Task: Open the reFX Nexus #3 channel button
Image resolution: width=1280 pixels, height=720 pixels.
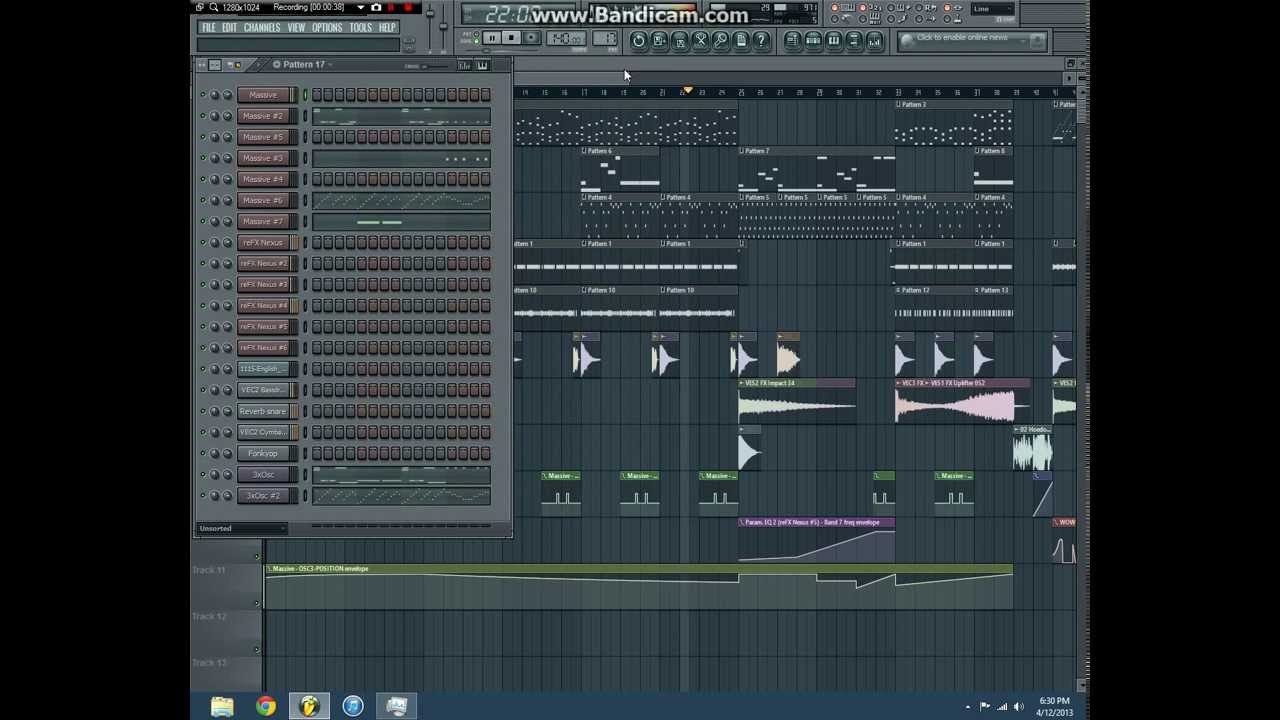Action: pyautogui.click(x=263, y=285)
